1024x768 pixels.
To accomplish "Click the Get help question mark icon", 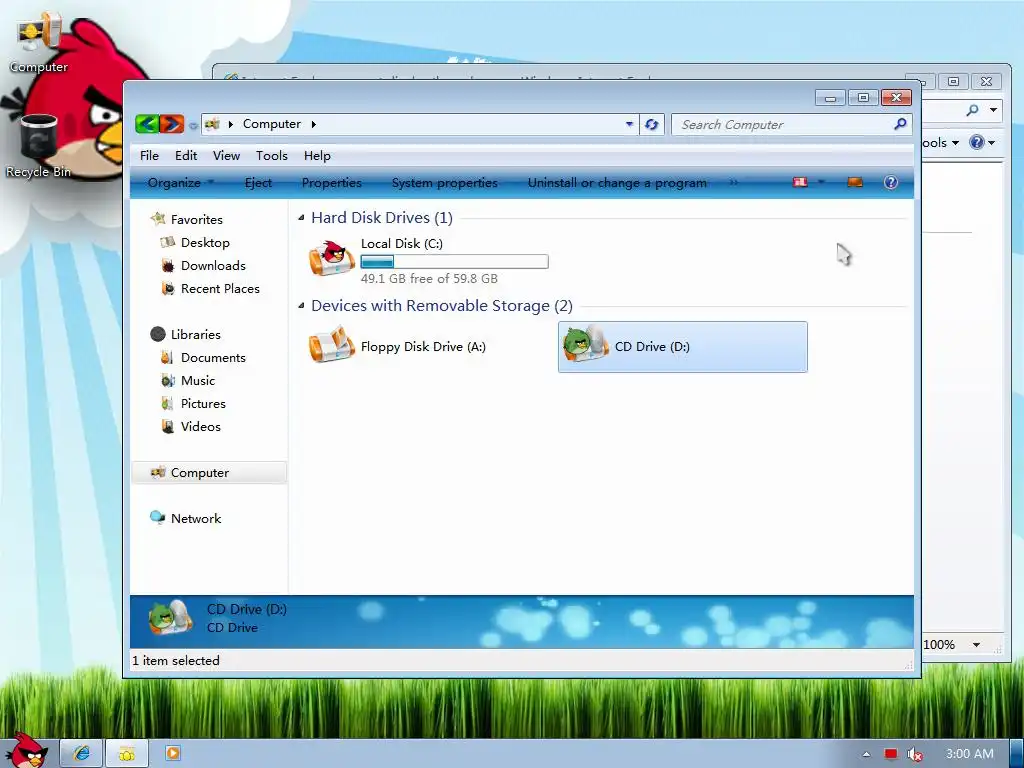I will tap(891, 183).
